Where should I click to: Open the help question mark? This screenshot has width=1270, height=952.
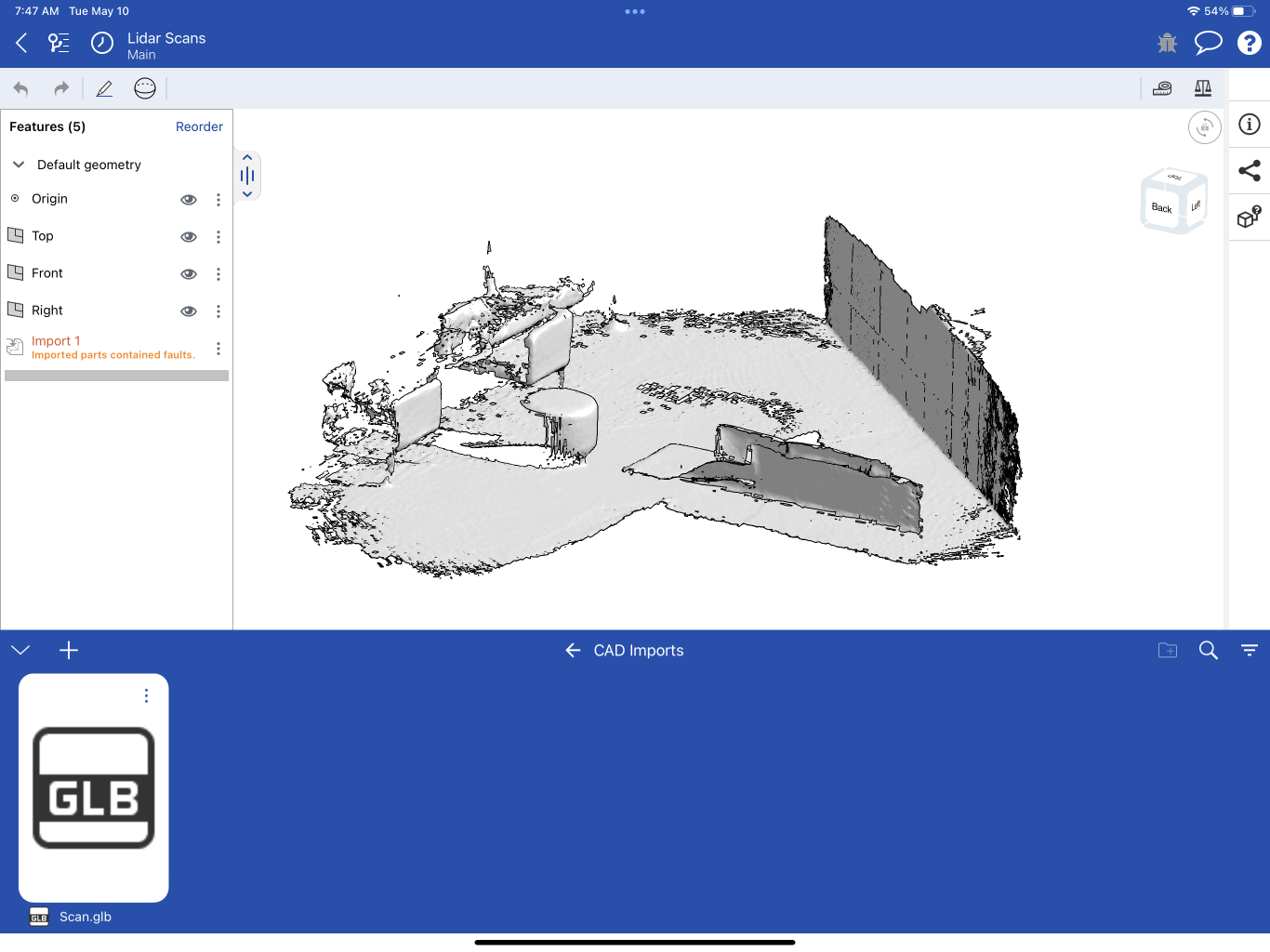1249,43
